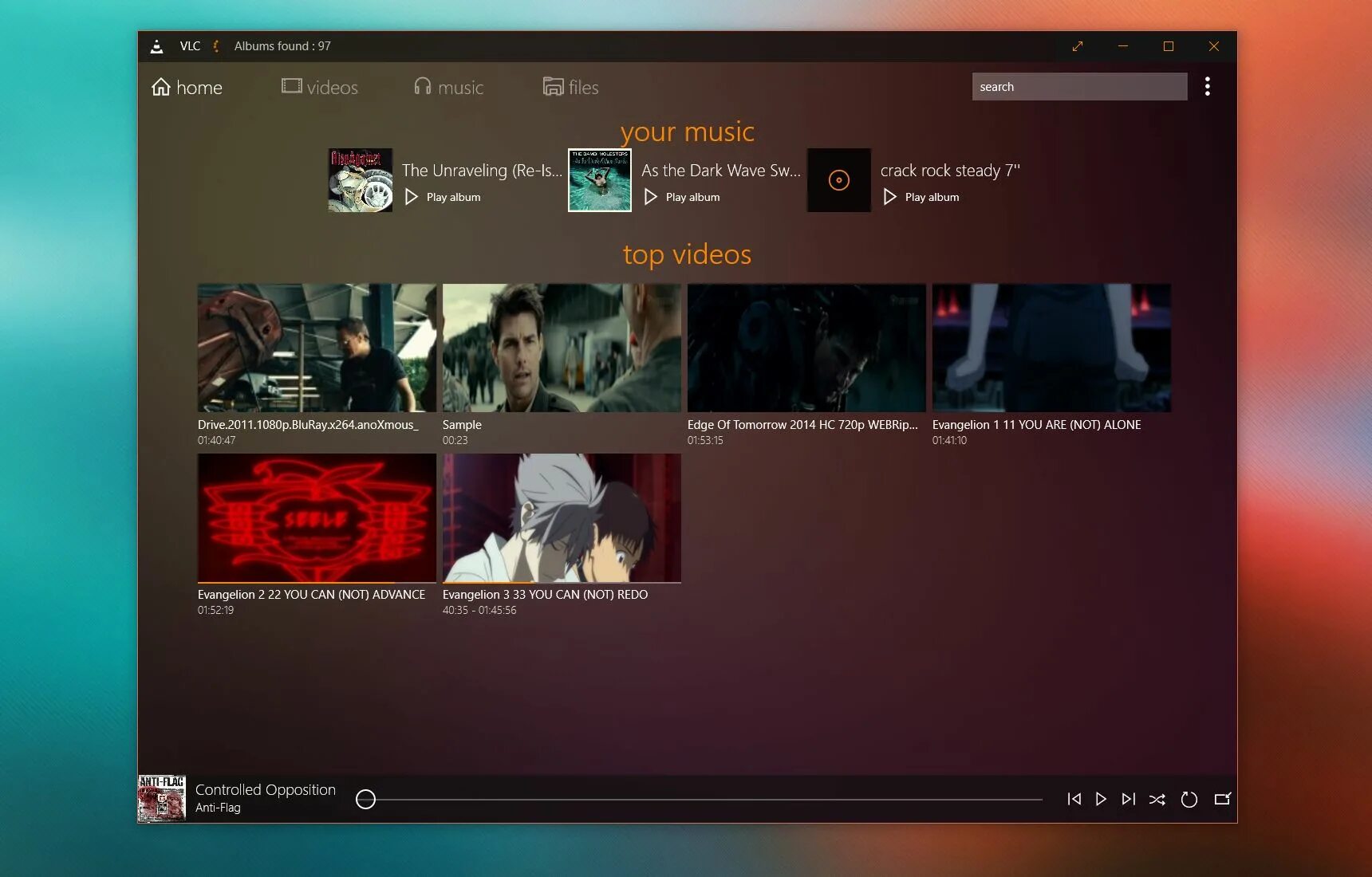Click the album title crack rock steady 7"
Image resolution: width=1372 pixels, height=877 pixels.
tap(950, 171)
